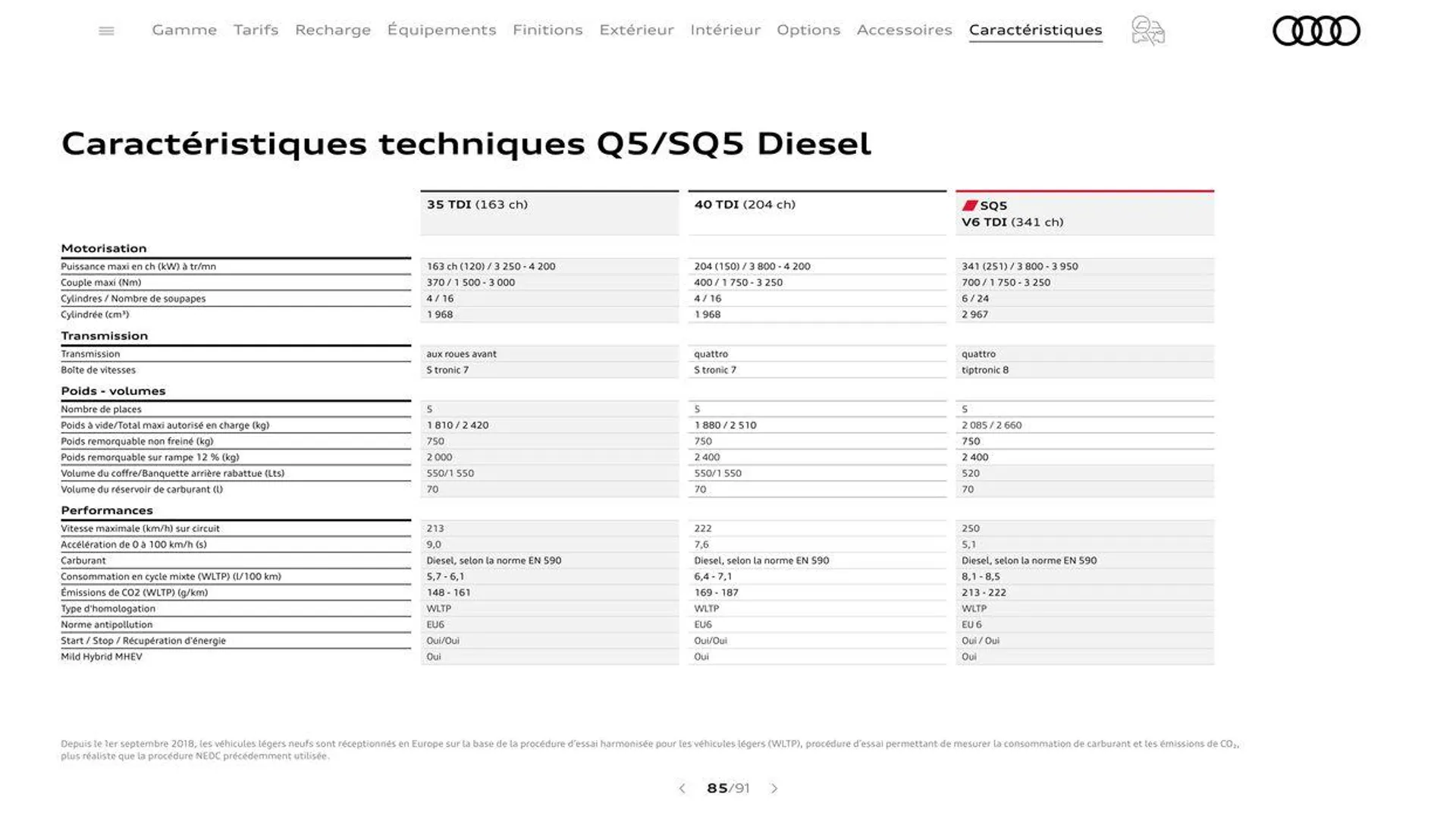This screenshot has height=819, width=1456.
Task: Click the red SQ5 badge icon
Action: coord(969,206)
